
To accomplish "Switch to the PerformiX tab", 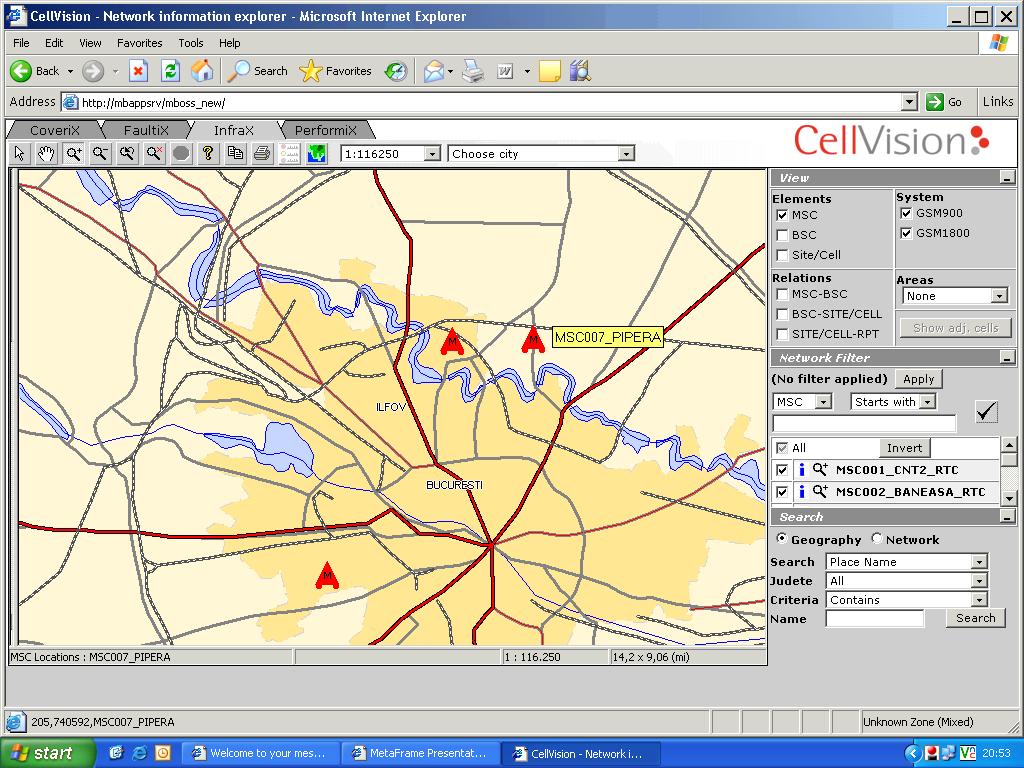I will 325,130.
